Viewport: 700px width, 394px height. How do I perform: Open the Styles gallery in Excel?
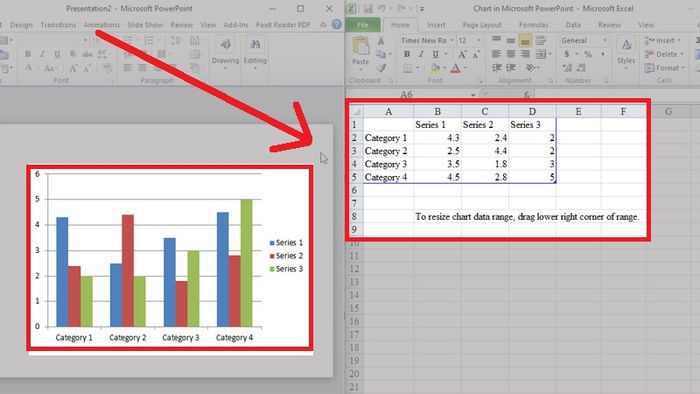tap(626, 50)
